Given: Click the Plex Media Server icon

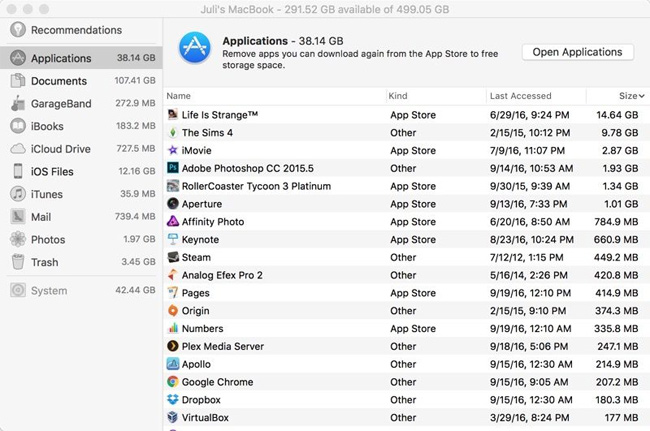Looking at the screenshot, I should click(172, 346).
